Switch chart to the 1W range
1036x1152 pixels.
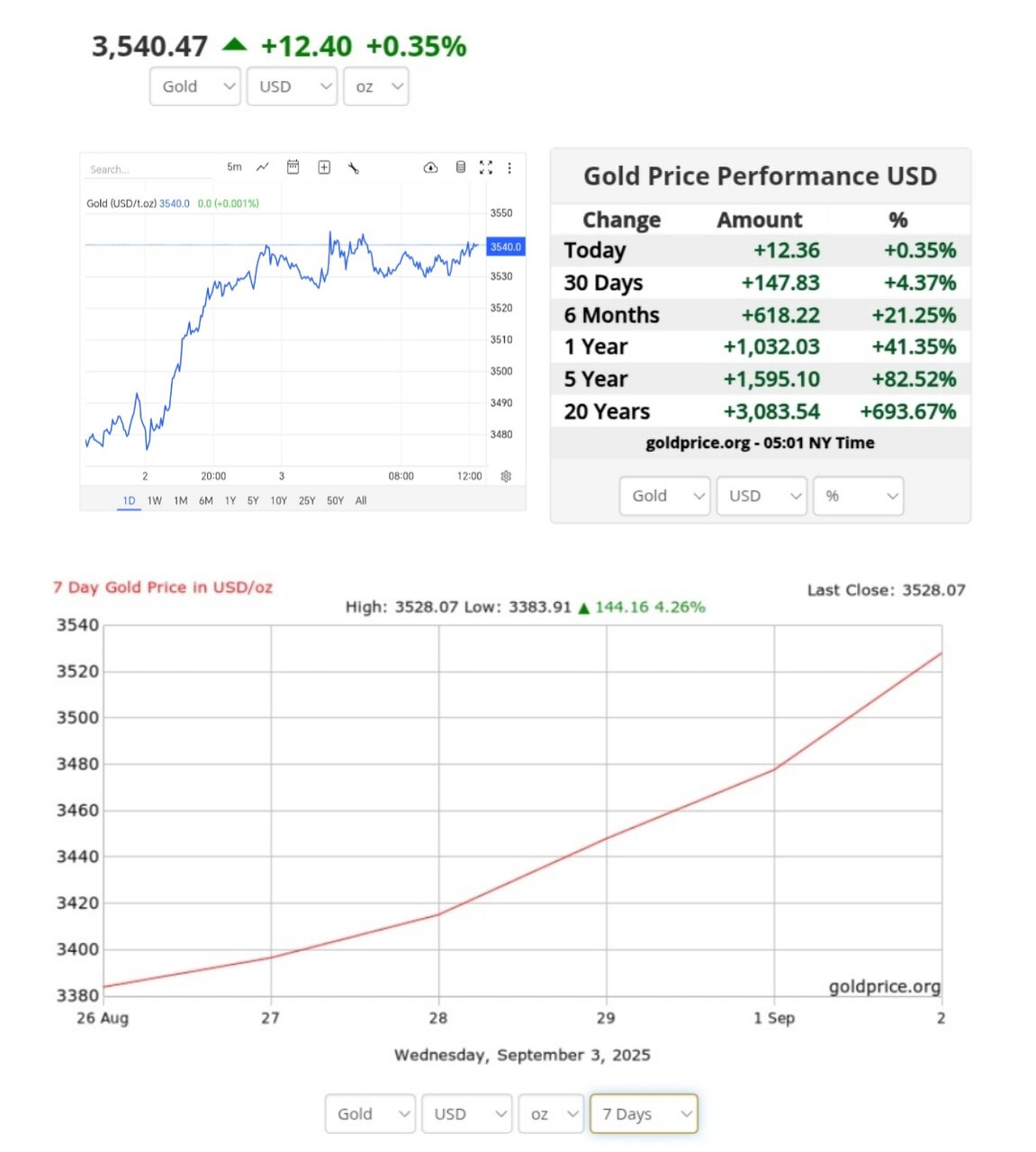point(155,501)
